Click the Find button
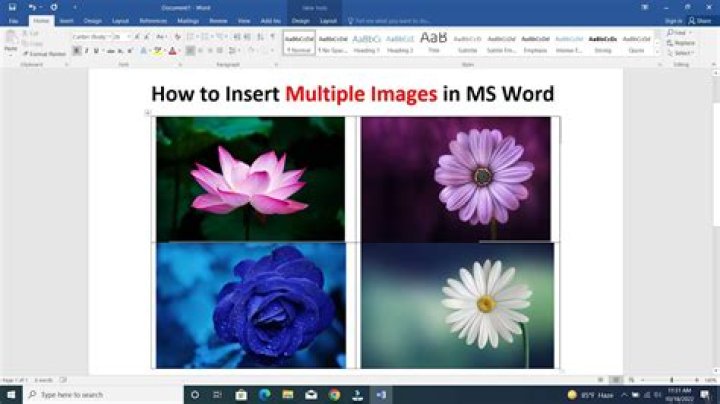The width and height of the screenshot is (720, 404). pyautogui.click(x=677, y=33)
